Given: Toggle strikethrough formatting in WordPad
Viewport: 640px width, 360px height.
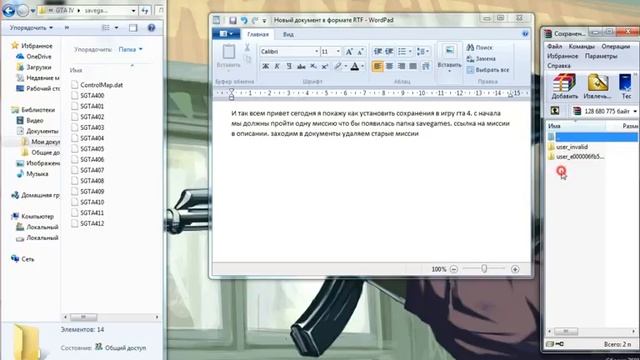Looking at the screenshot, I should 301,66.
